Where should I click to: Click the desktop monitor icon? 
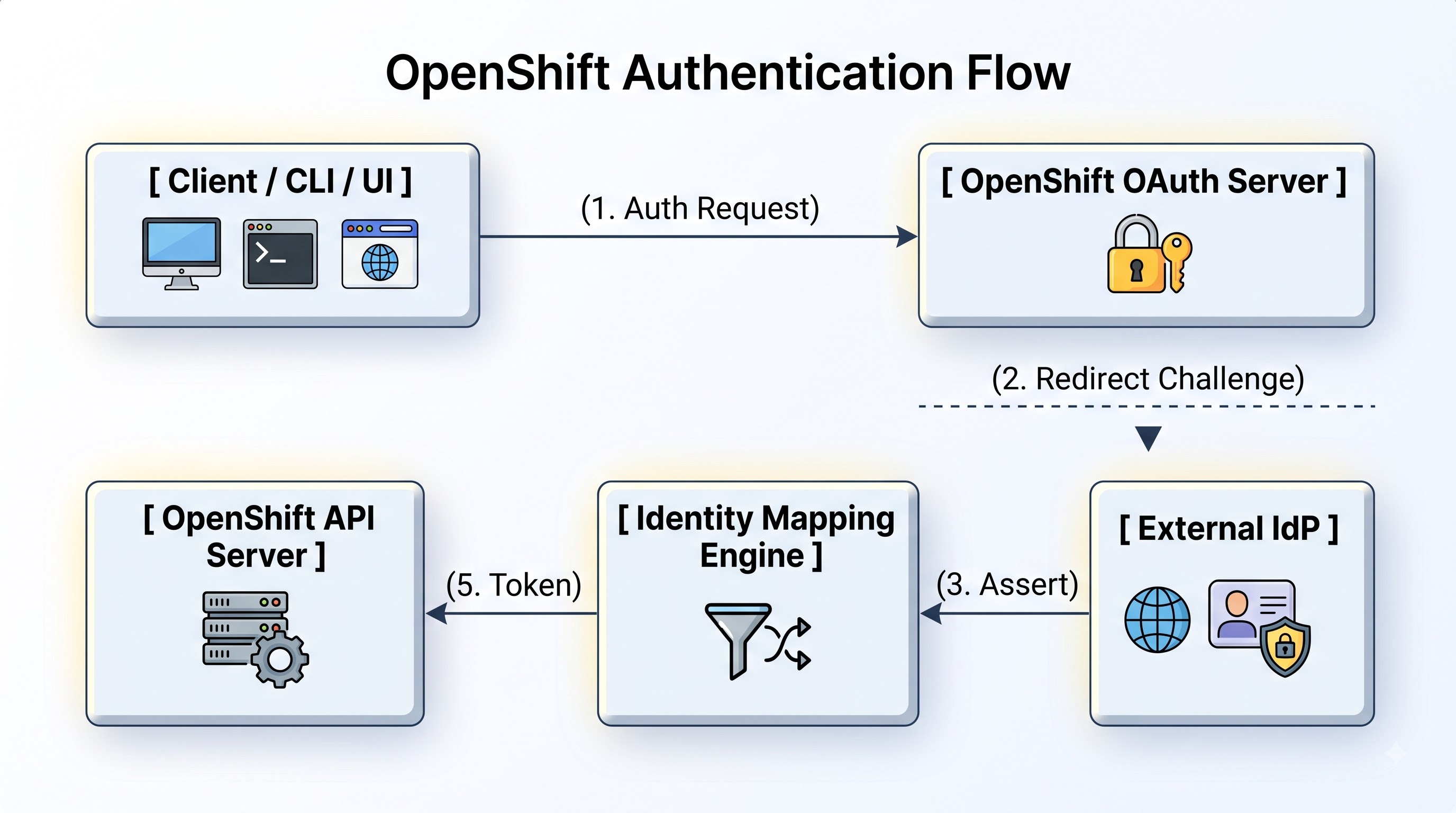click(181, 254)
